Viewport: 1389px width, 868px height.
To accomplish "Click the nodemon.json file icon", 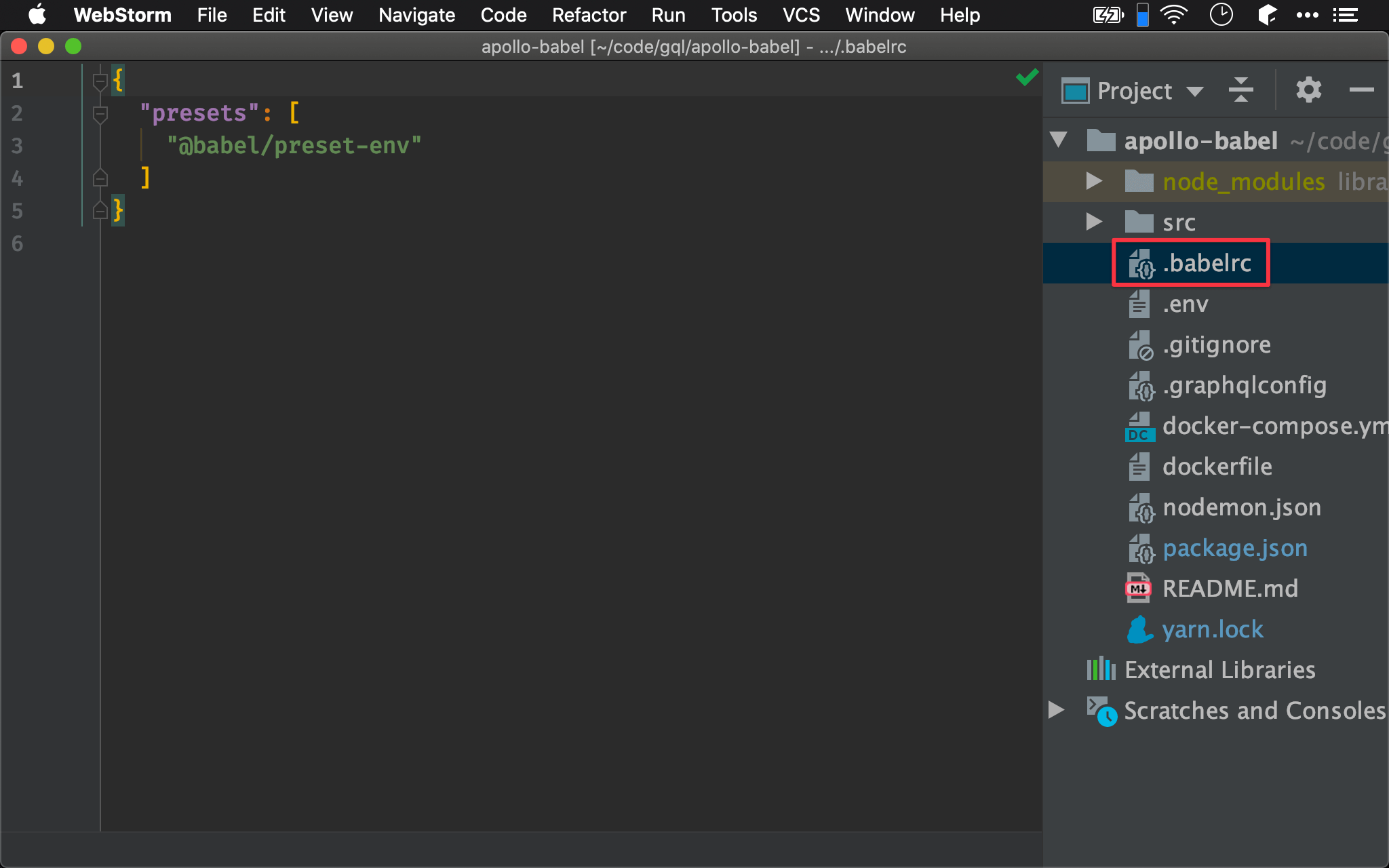I will 1141,508.
